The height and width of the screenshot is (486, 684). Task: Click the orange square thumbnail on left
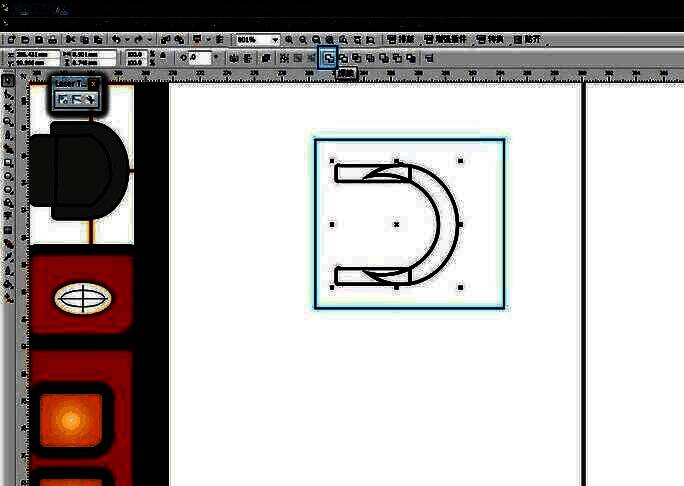click(70, 418)
